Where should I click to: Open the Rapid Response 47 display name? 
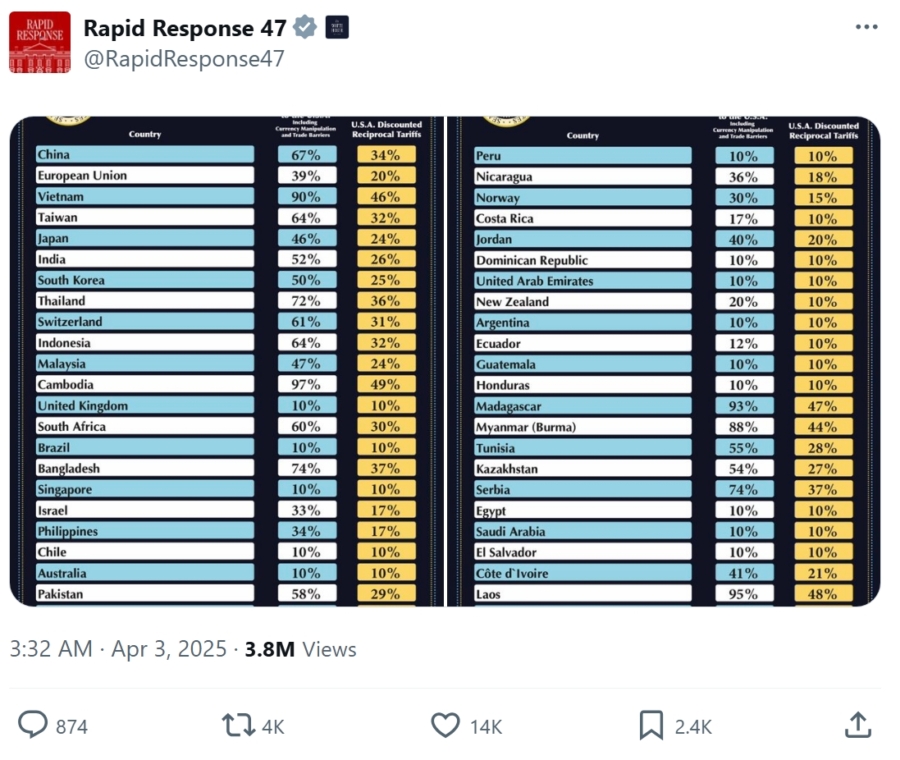184,27
